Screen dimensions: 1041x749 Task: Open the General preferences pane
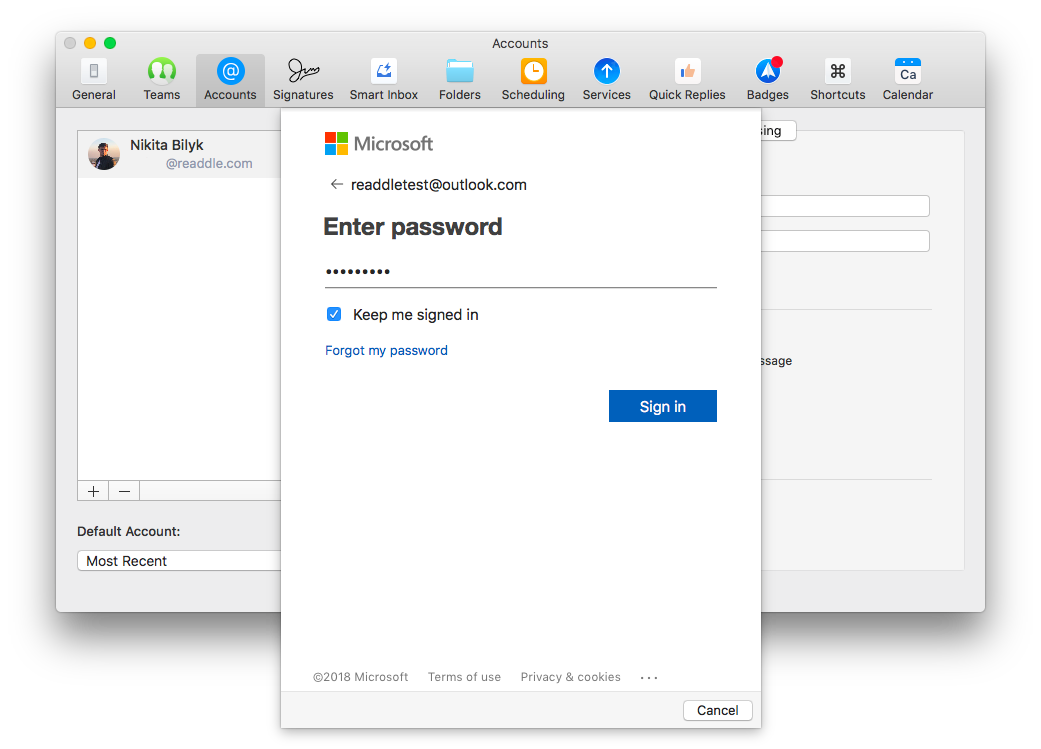(x=94, y=80)
